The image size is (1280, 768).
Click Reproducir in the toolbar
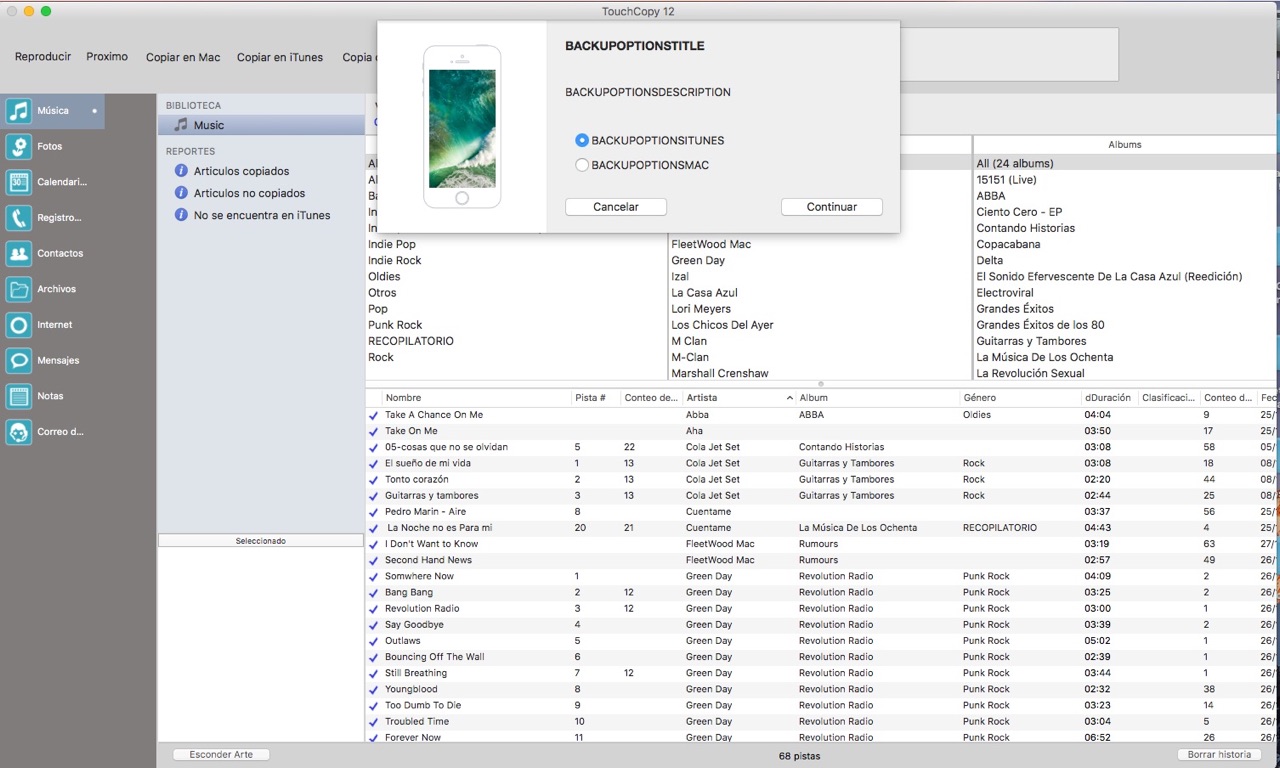pyautogui.click(x=43, y=57)
